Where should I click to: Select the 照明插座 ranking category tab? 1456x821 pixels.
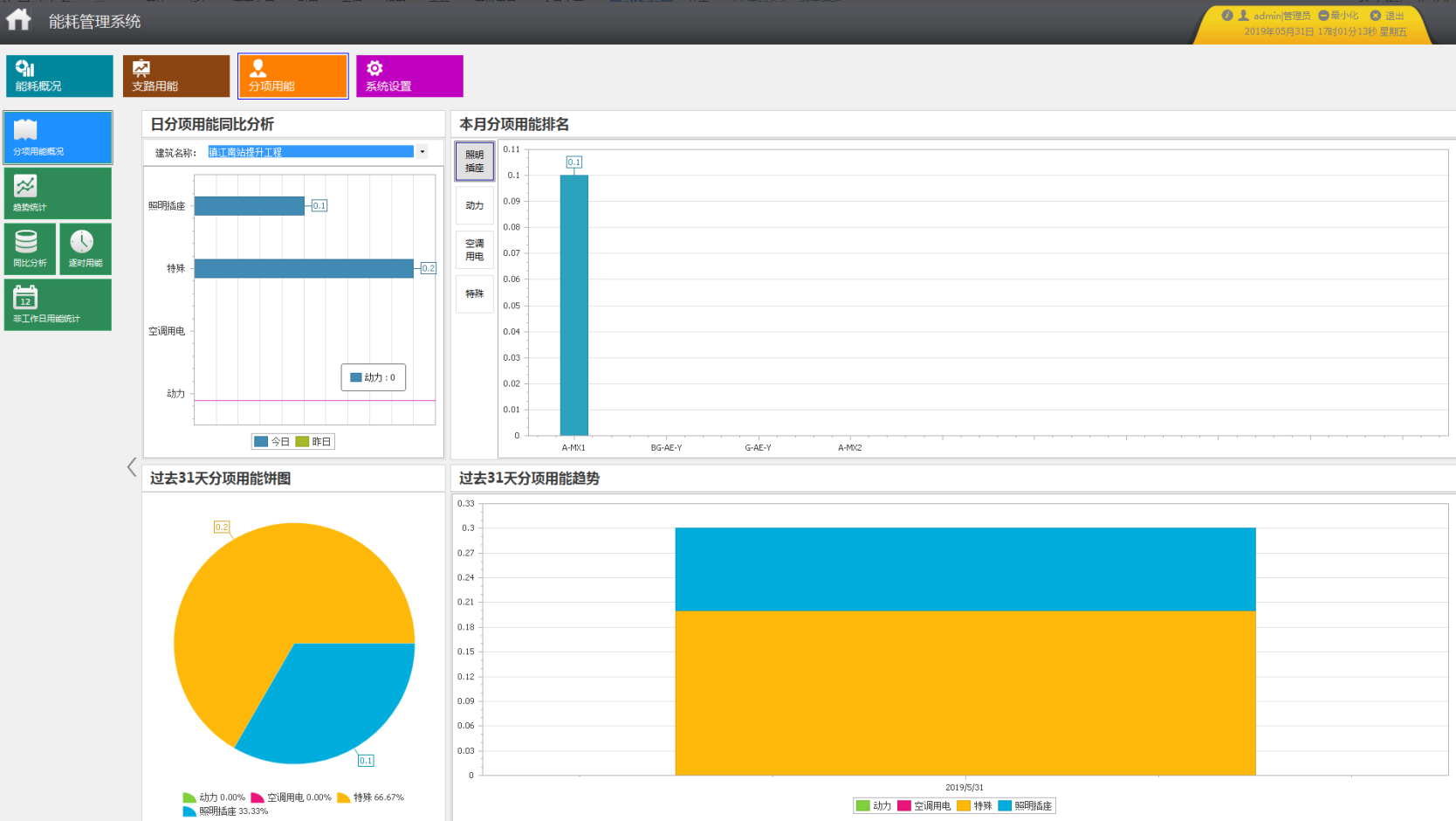pyautogui.click(x=475, y=162)
